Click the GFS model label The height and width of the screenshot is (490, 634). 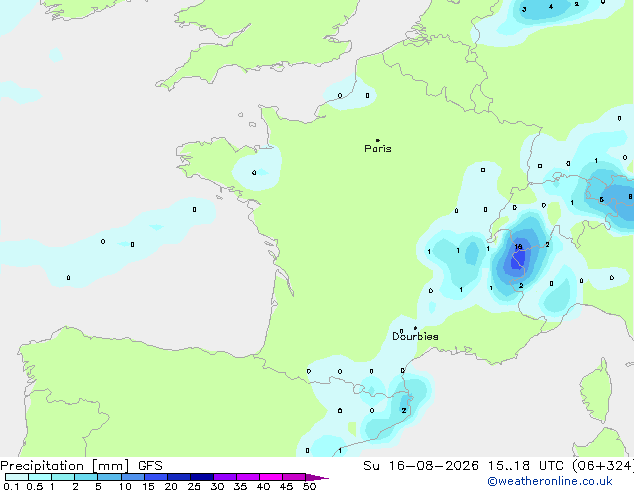tap(150, 466)
